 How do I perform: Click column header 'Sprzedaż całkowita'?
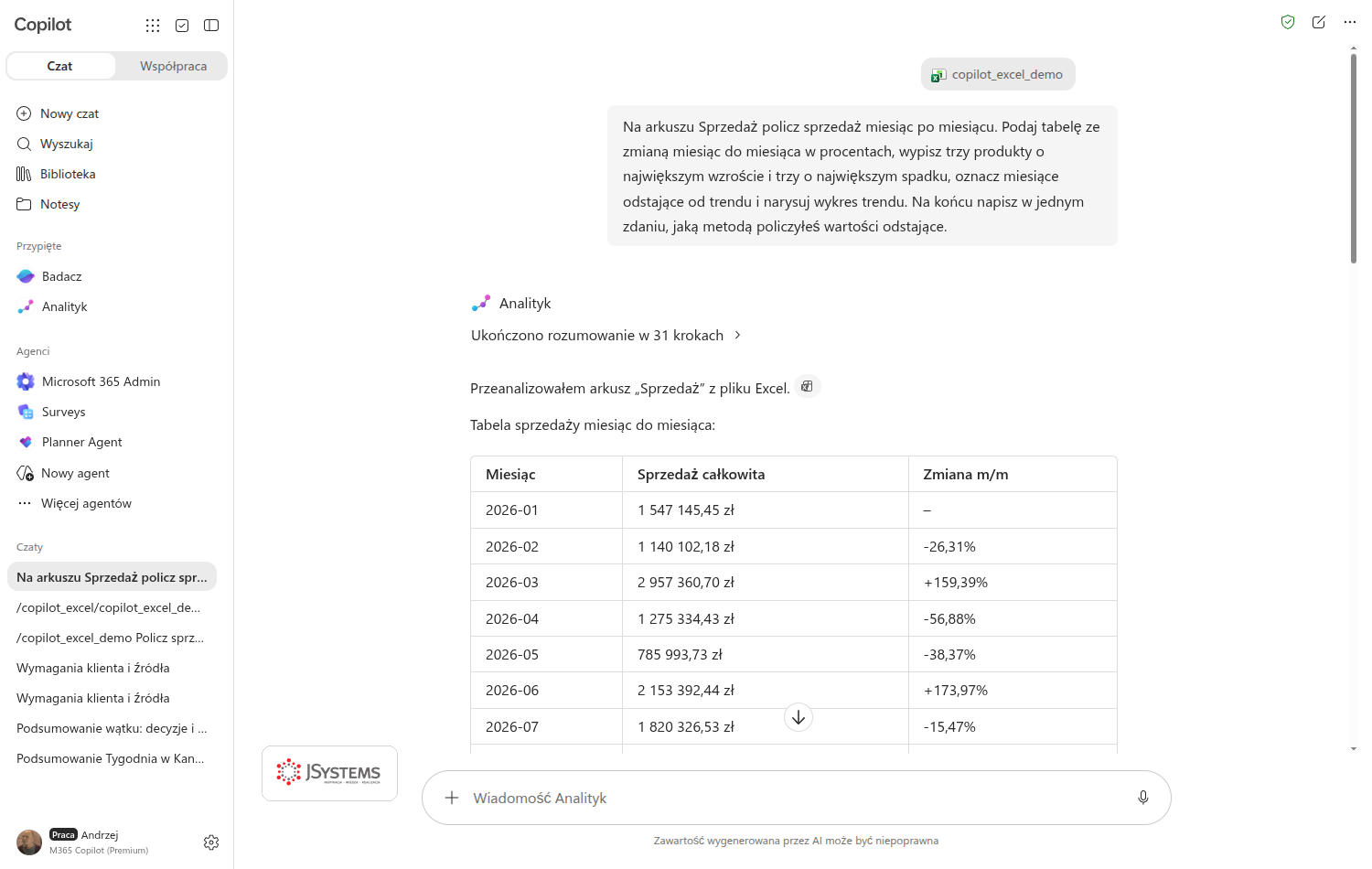pyautogui.click(x=766, y=475)
